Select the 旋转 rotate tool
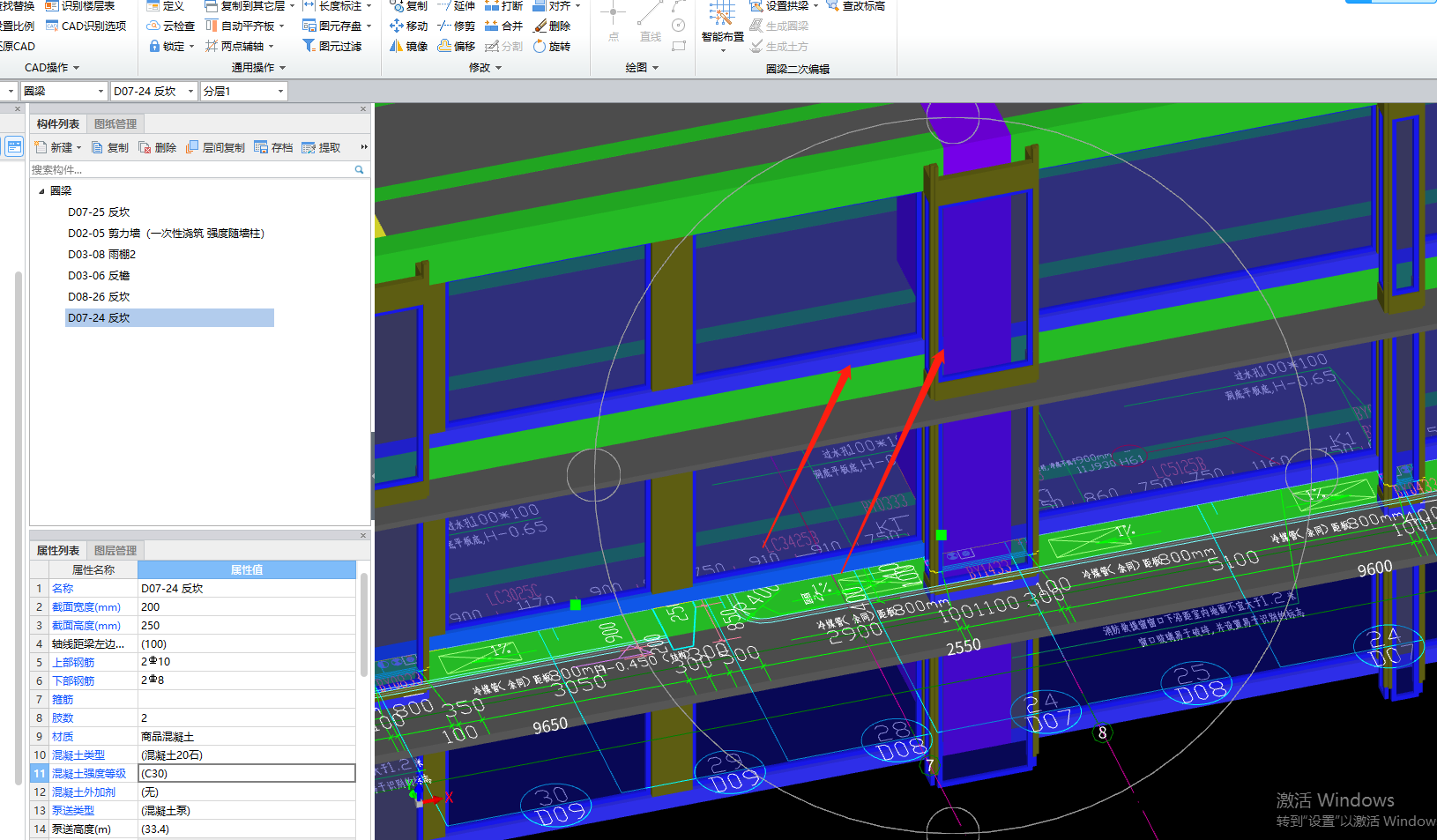Screen dimensions: 1437x840 pyautogui.click(x=552, y=46)
